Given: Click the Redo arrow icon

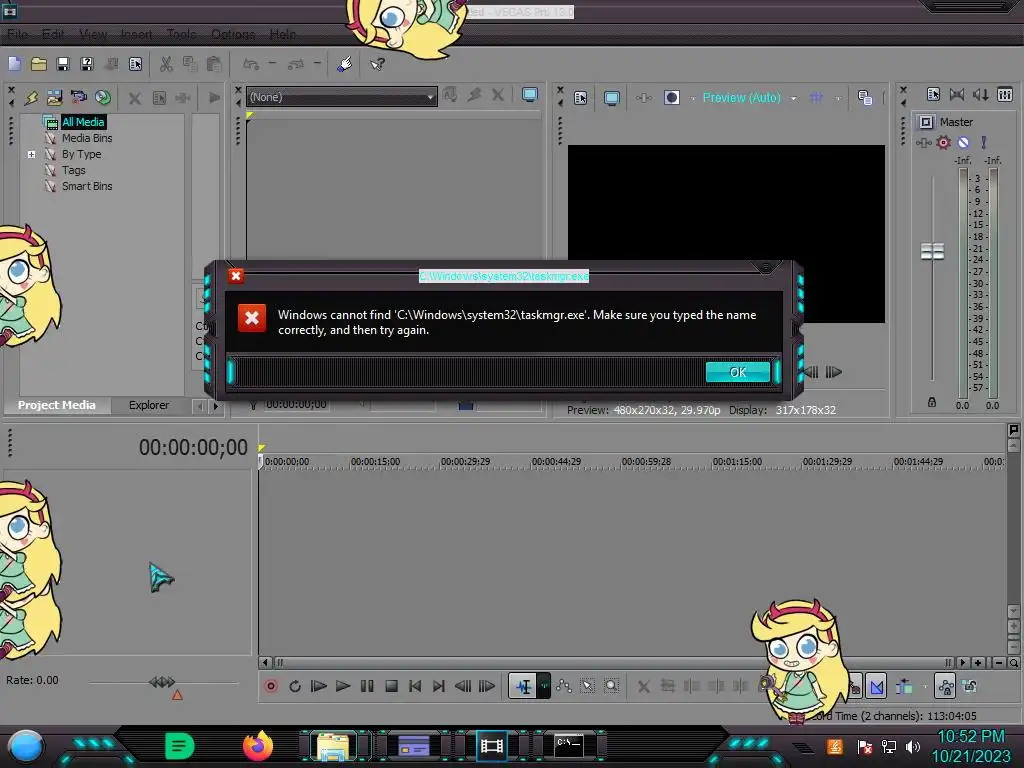Looking at the screenshot, I should (296, 64).
